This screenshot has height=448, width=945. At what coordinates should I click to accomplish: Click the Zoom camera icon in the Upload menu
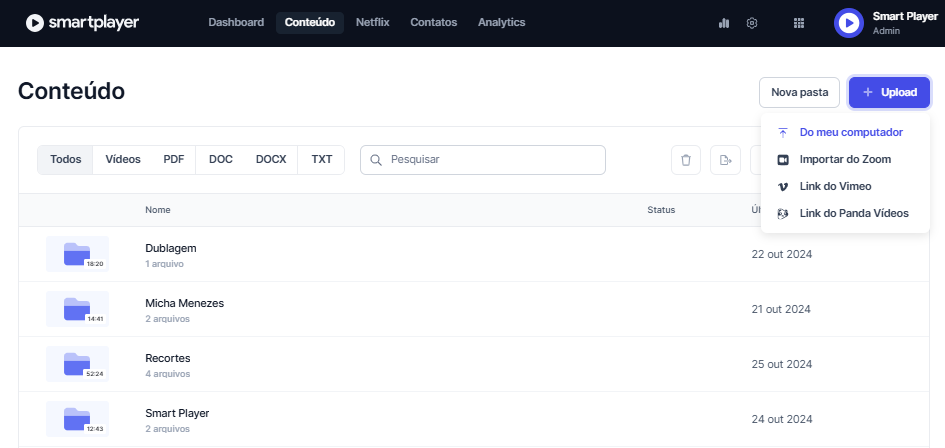pyautogui.click(x=783, y=160)
